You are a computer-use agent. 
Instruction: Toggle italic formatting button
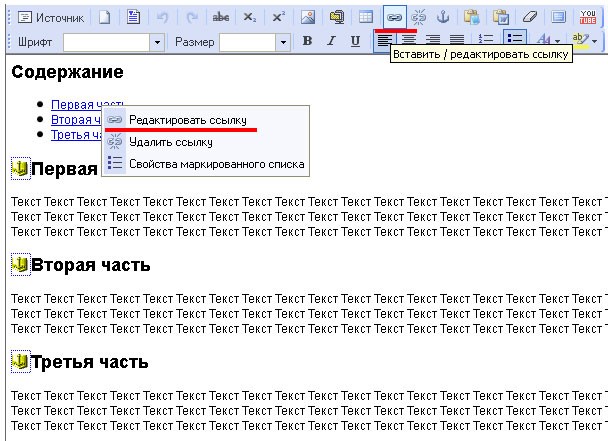point(331,41)
